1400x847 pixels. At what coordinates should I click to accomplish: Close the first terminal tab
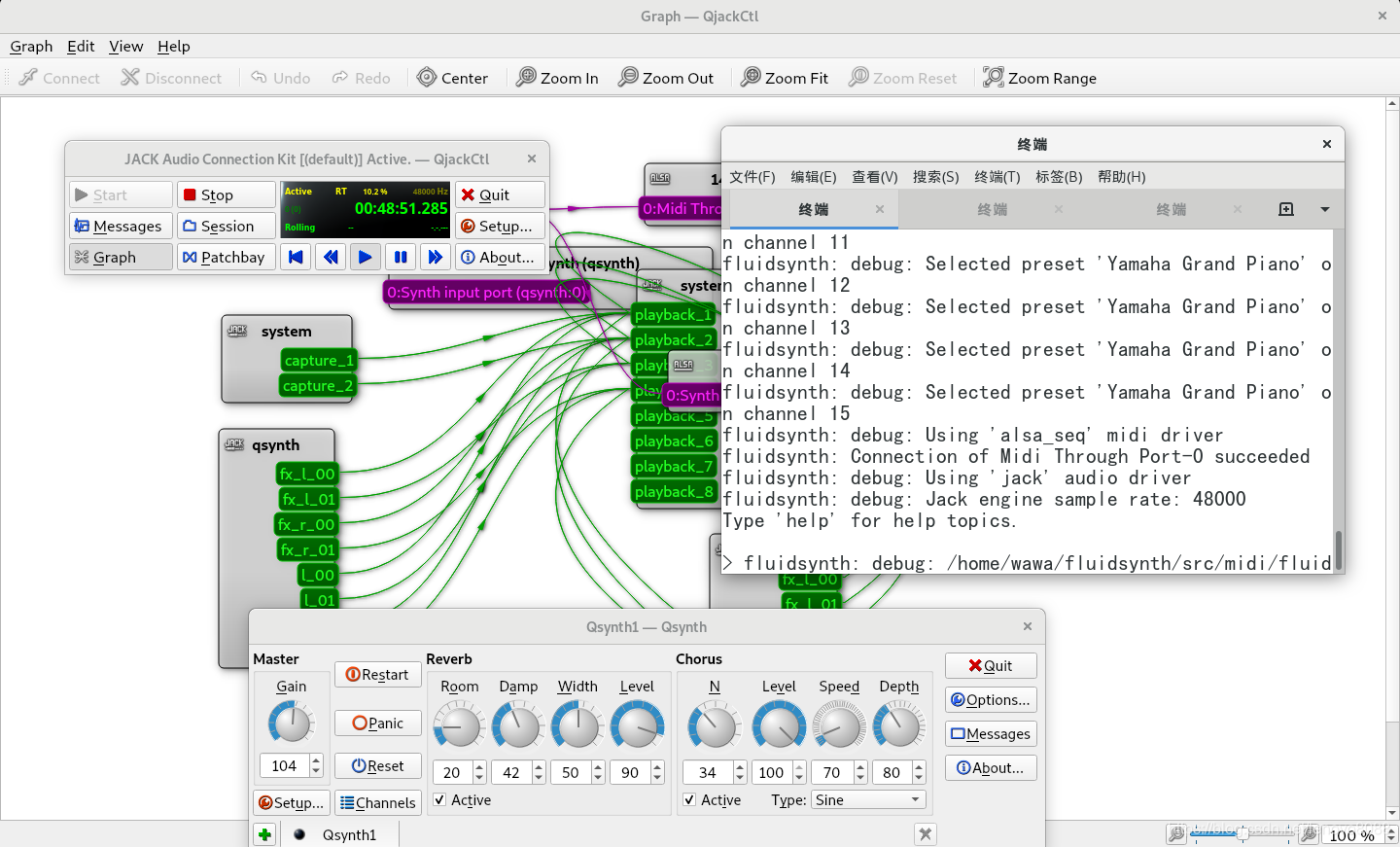880,209
